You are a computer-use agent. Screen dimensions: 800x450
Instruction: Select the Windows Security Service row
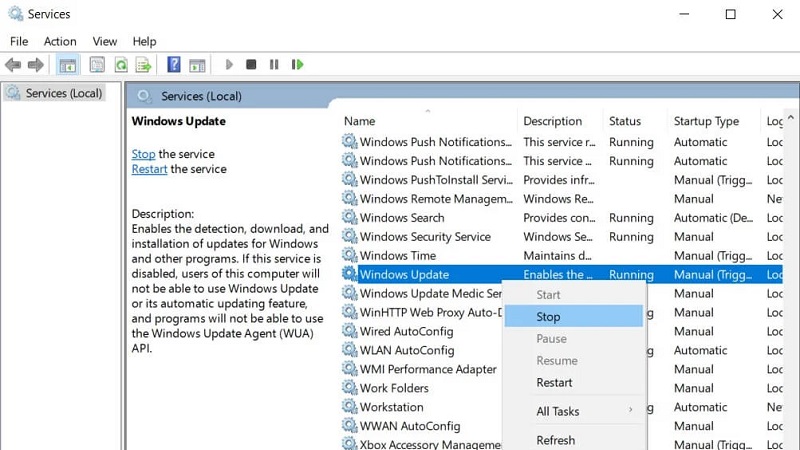pyautogui.click(x=561, y=237)
